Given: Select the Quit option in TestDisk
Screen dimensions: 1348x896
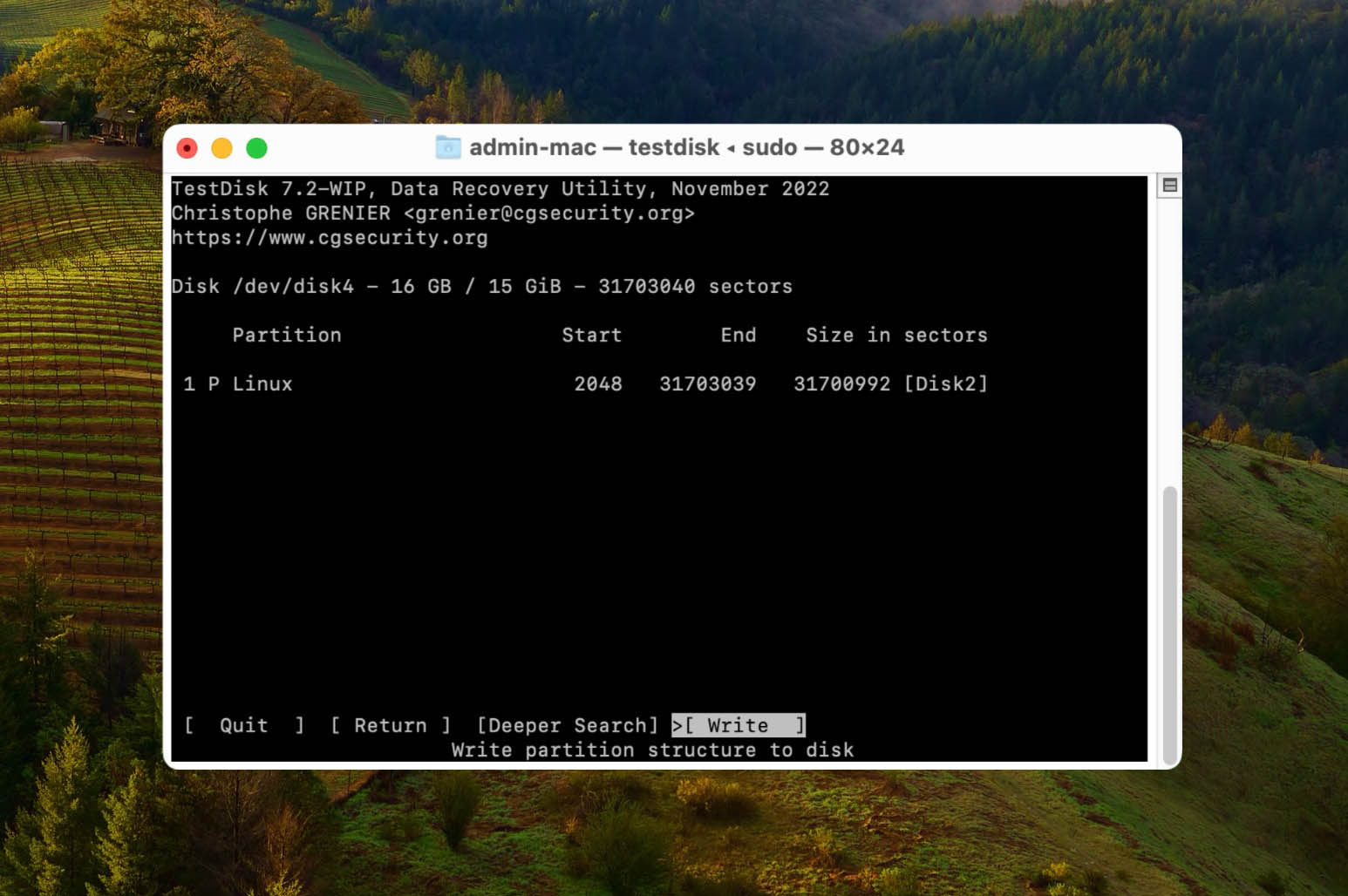Looking at the screenshot, I should click(242, 725).
